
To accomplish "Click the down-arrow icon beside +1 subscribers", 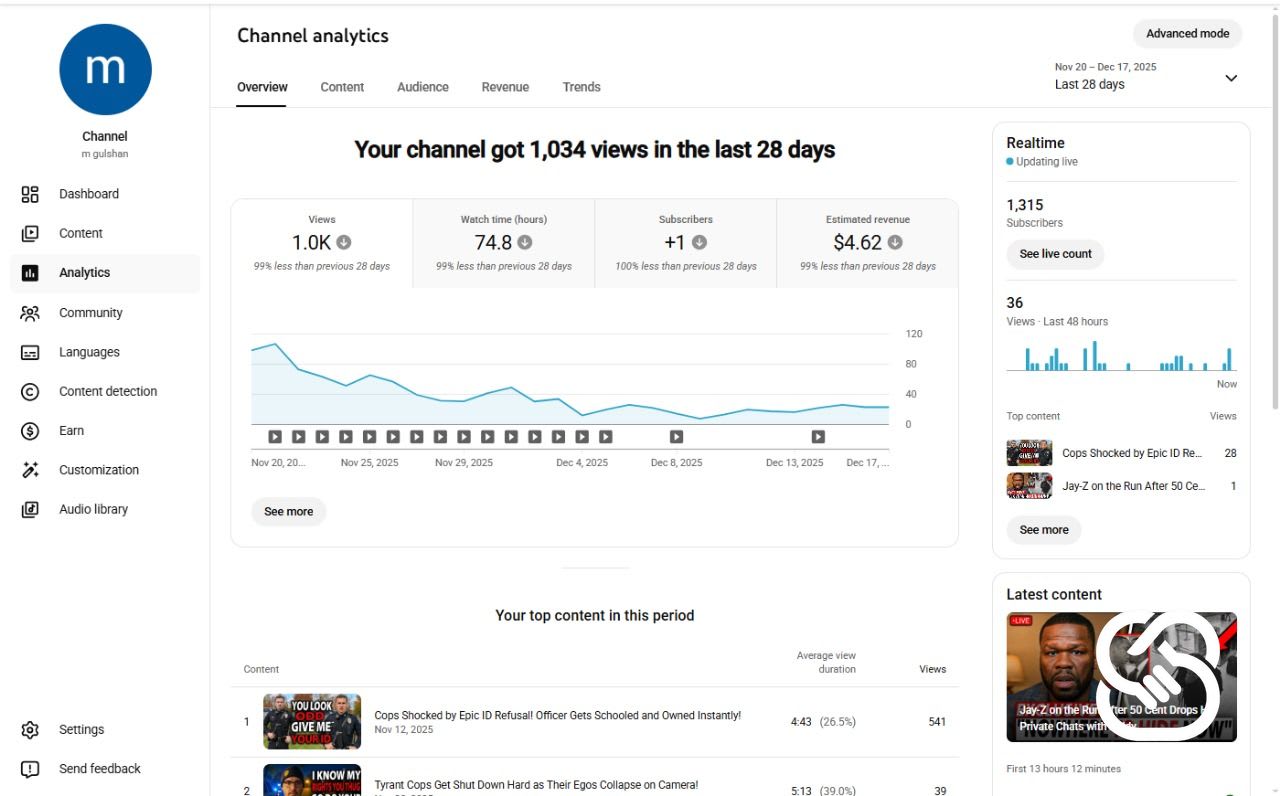I will click(x=699, y=242).
